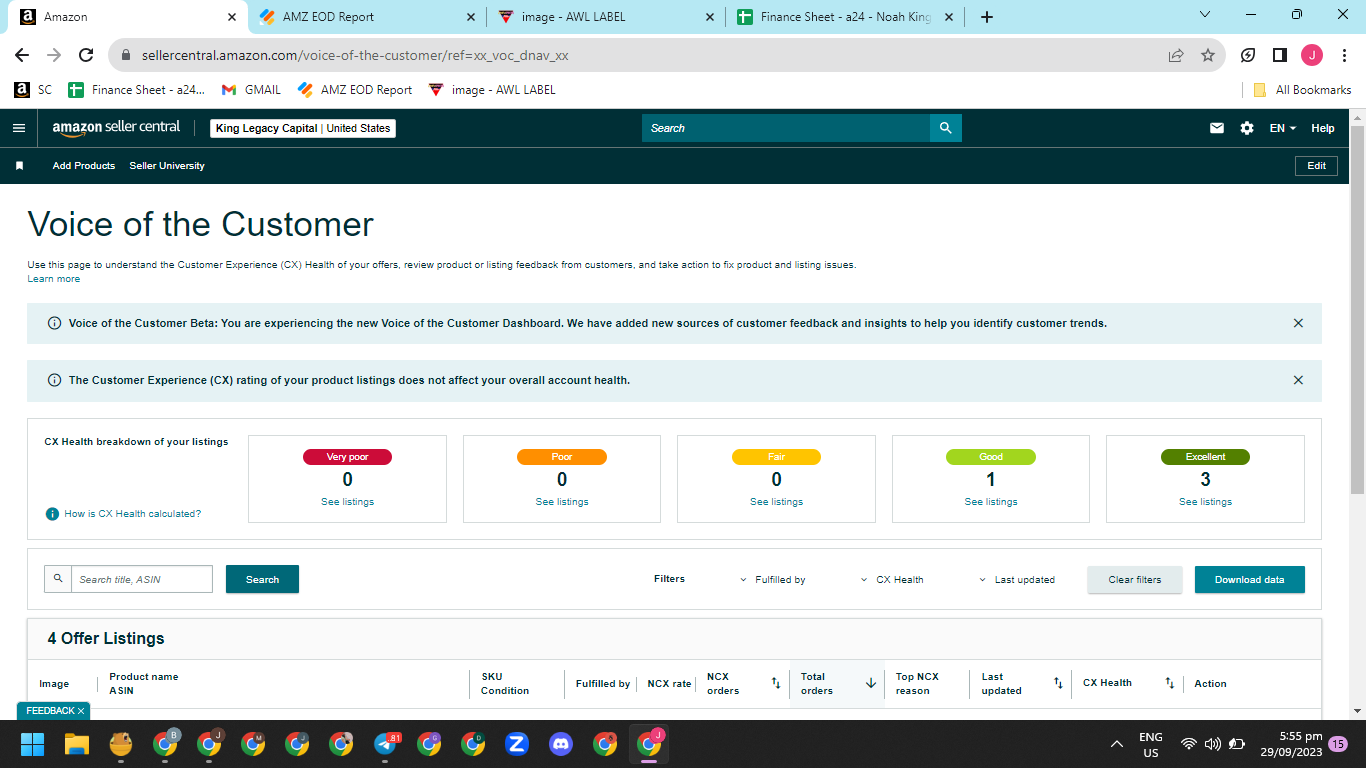Open the FEEDBACK tab

tap(49, 711)
